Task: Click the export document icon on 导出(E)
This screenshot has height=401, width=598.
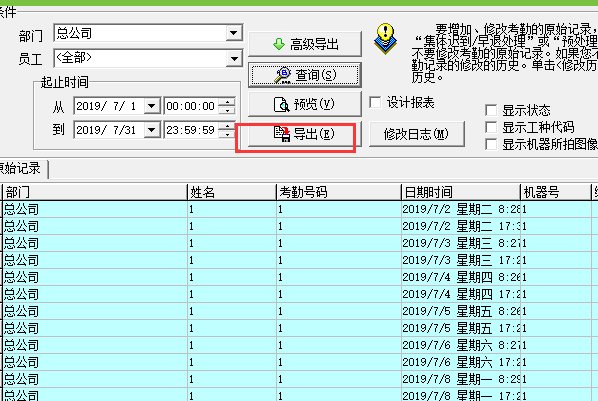Action: [282, 134]
